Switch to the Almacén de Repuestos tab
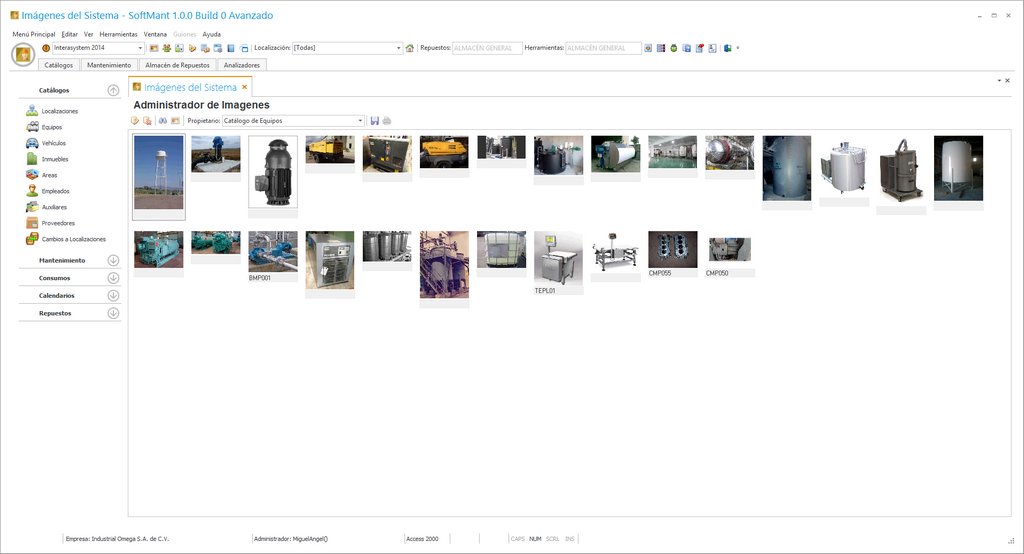 pyautogui.click(x=177, y=65)
